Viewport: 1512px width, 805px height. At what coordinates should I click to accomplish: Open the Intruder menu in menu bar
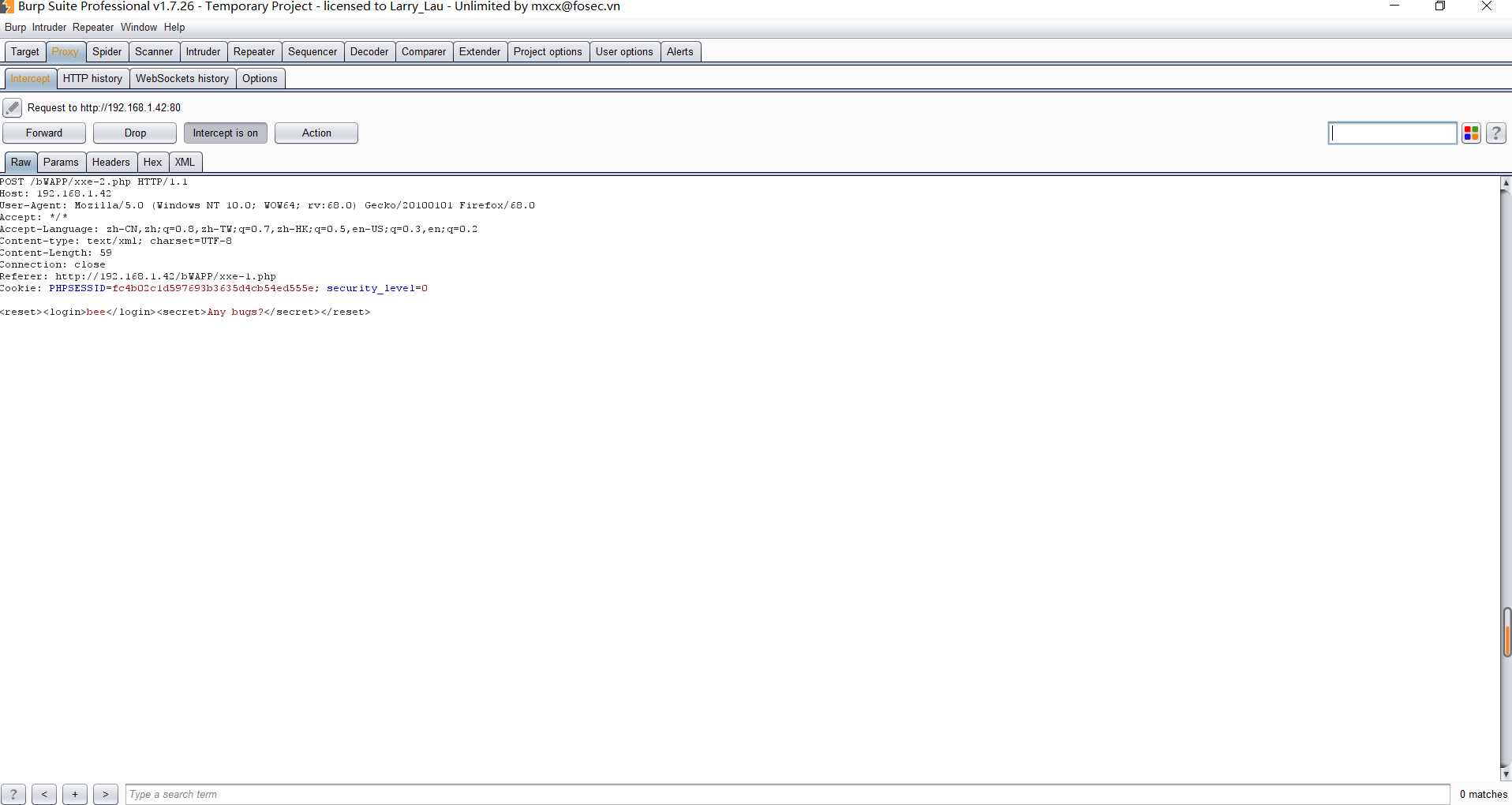(x=49, y=28)
